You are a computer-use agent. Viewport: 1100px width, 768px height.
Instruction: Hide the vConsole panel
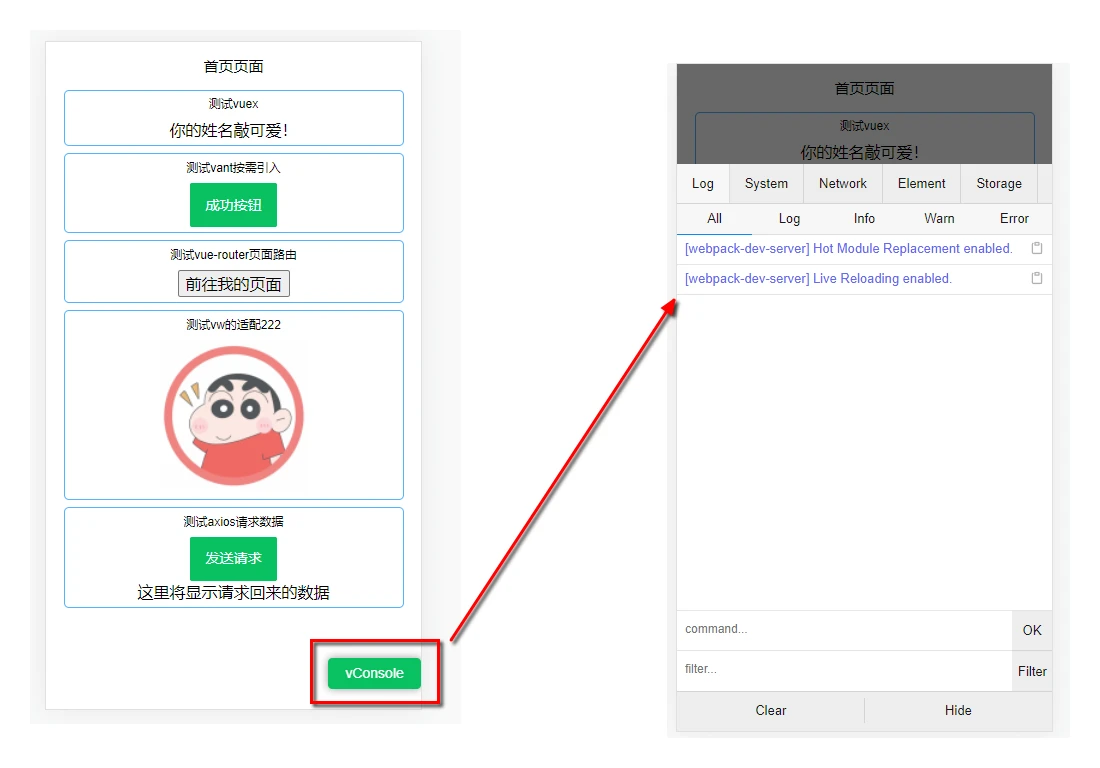958,710
